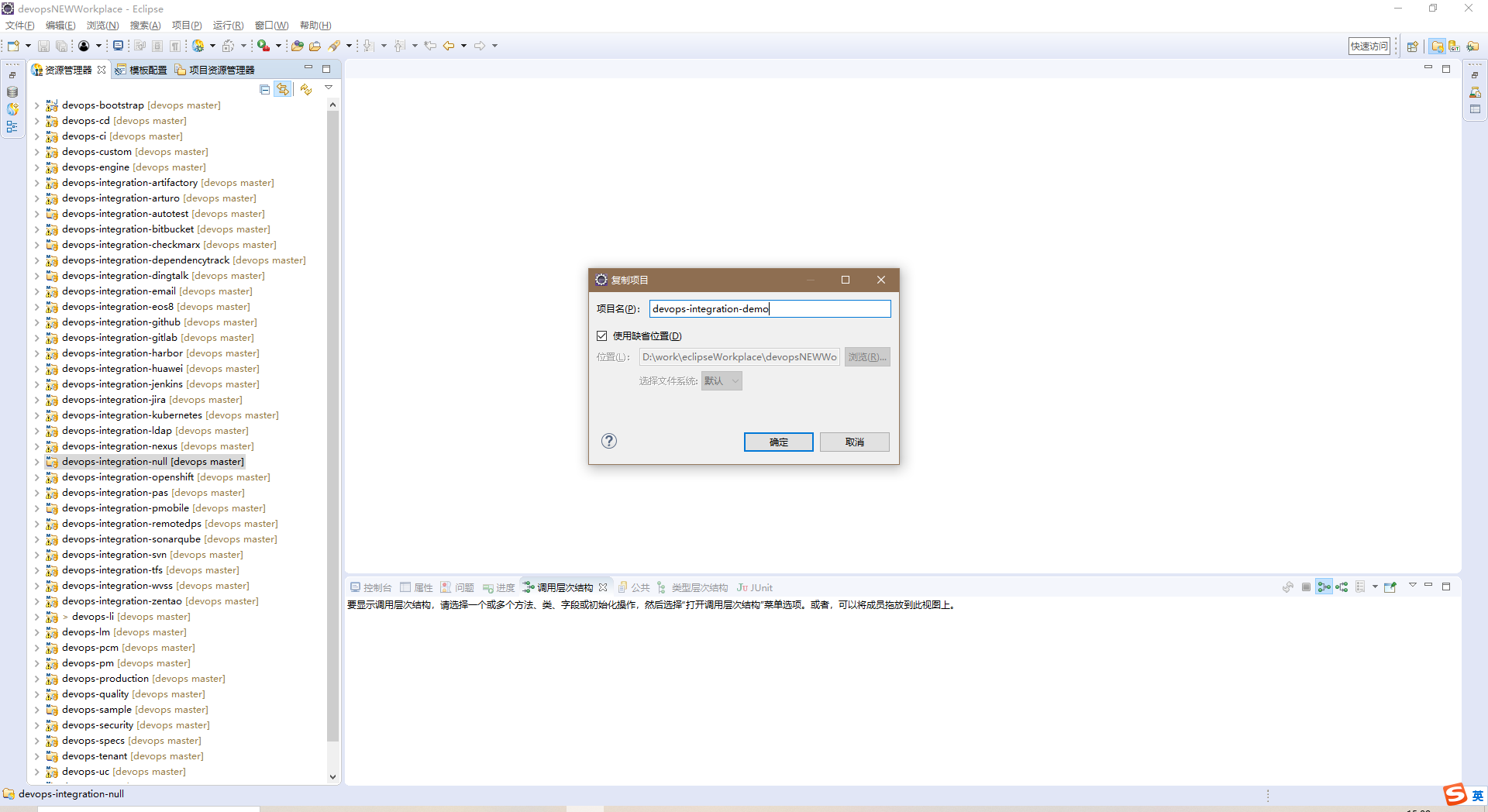Open the 运行(R) menu
Viewport: 1488px width, 812px height.
tap(228, 26)
